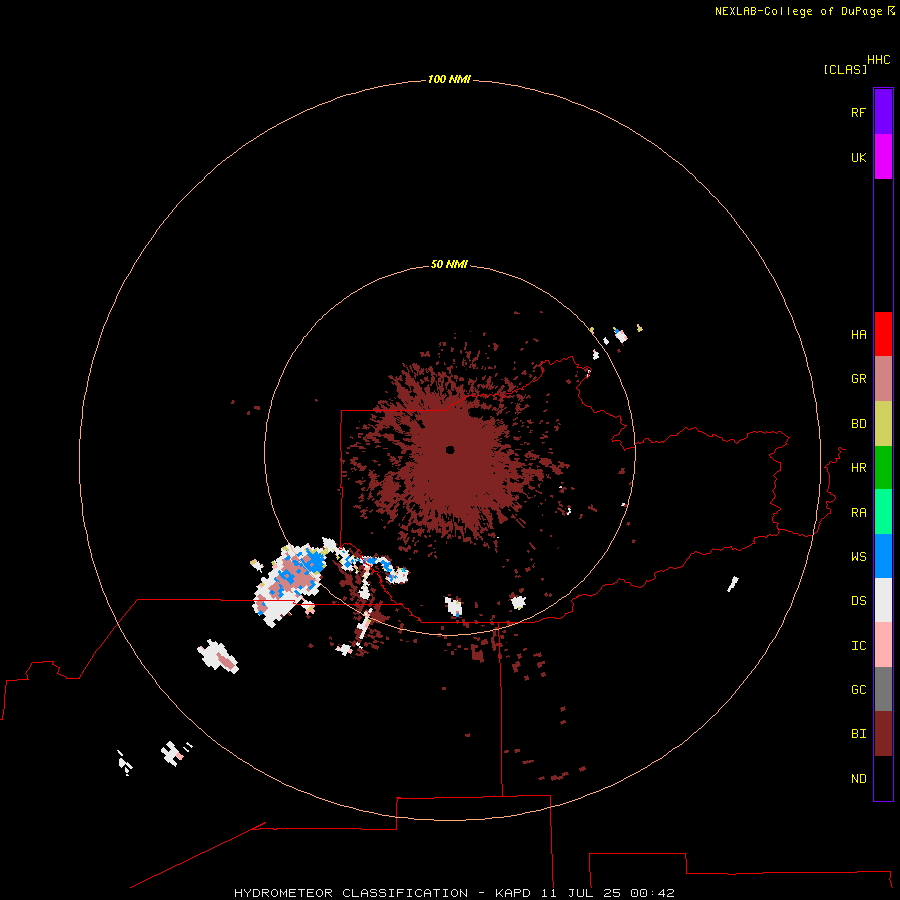900x900 pixels.
Task: Select the BD yellow legend swatch
Action: [x=883, y=424]
